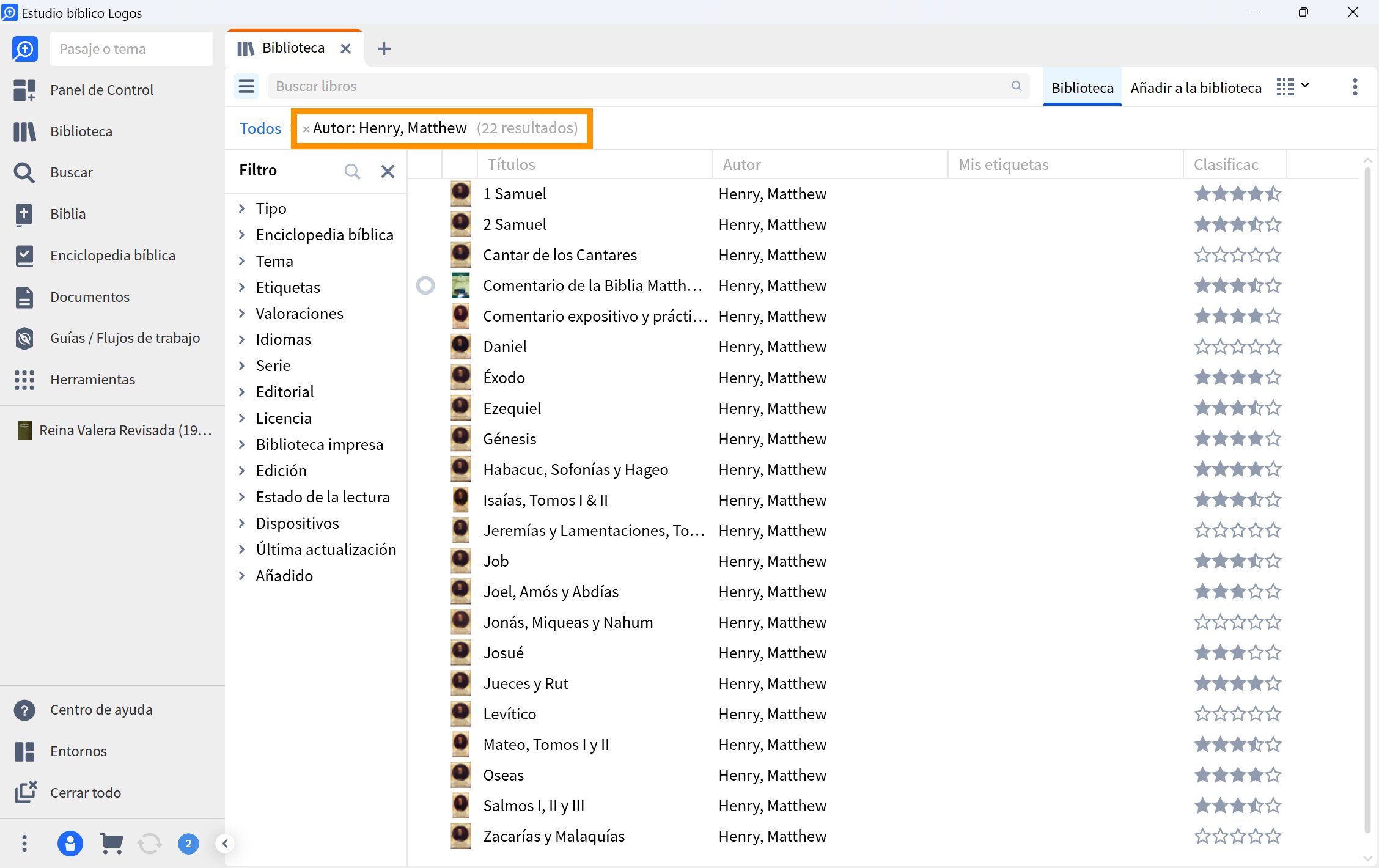Image resolution: width=1379 pixels, height=868 pixels.
Task: Expand the Añadido filter
Action: (241, 576)
